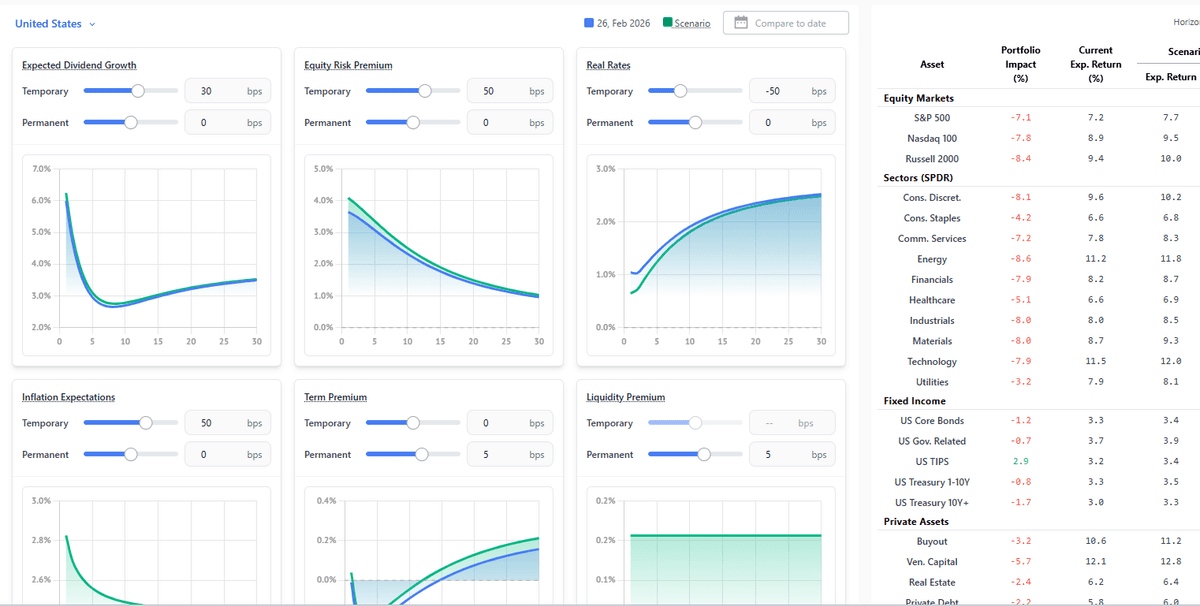Click the Compare to date field
Viewport: 1200px width, 606px height.
(x=790, y=24)
